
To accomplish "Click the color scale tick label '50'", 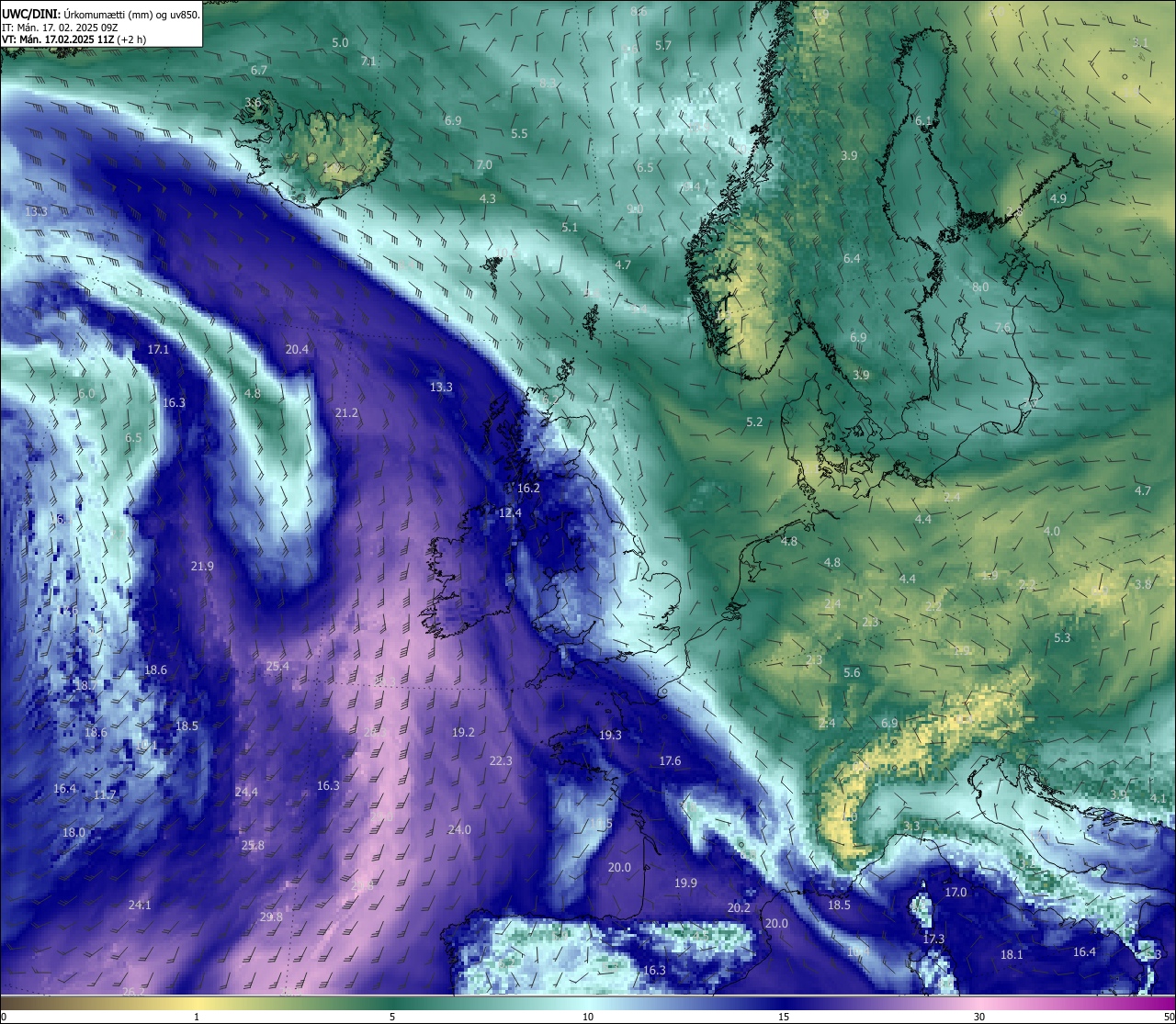I will [1170, 1017].
